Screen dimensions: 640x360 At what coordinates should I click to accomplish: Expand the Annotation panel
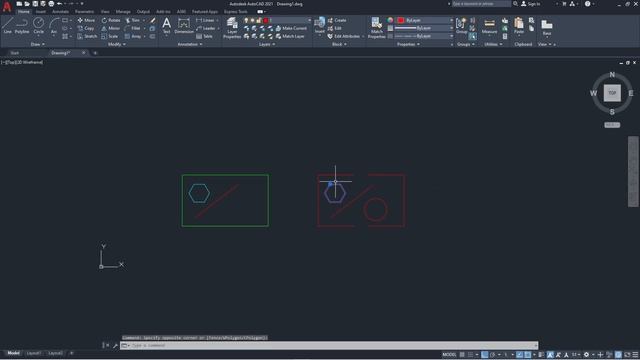click(190, 44)
